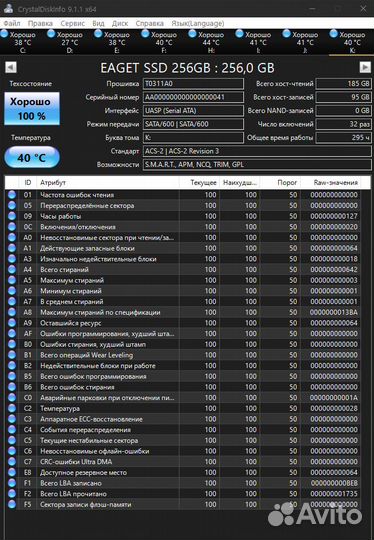Click status icon for B0 erase errors row

point(12,344)
